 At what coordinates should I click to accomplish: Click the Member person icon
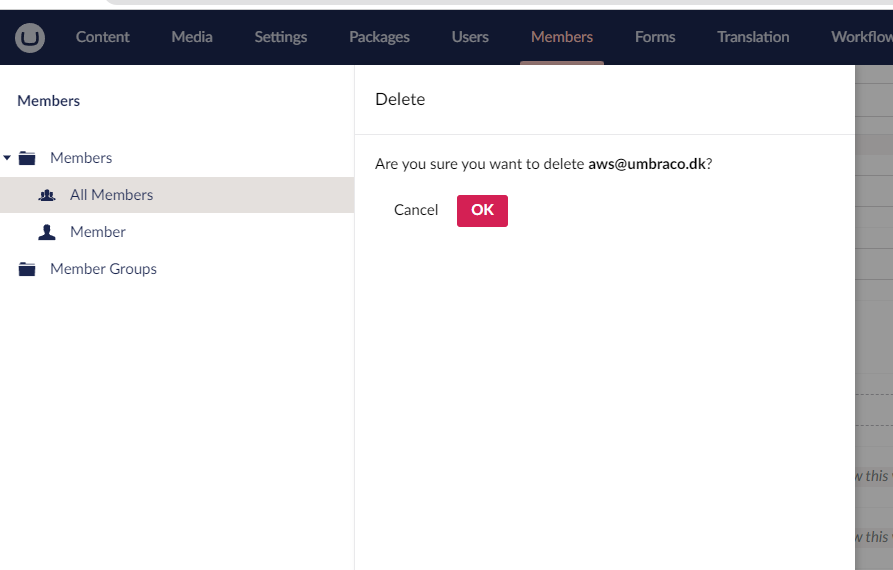47,232
